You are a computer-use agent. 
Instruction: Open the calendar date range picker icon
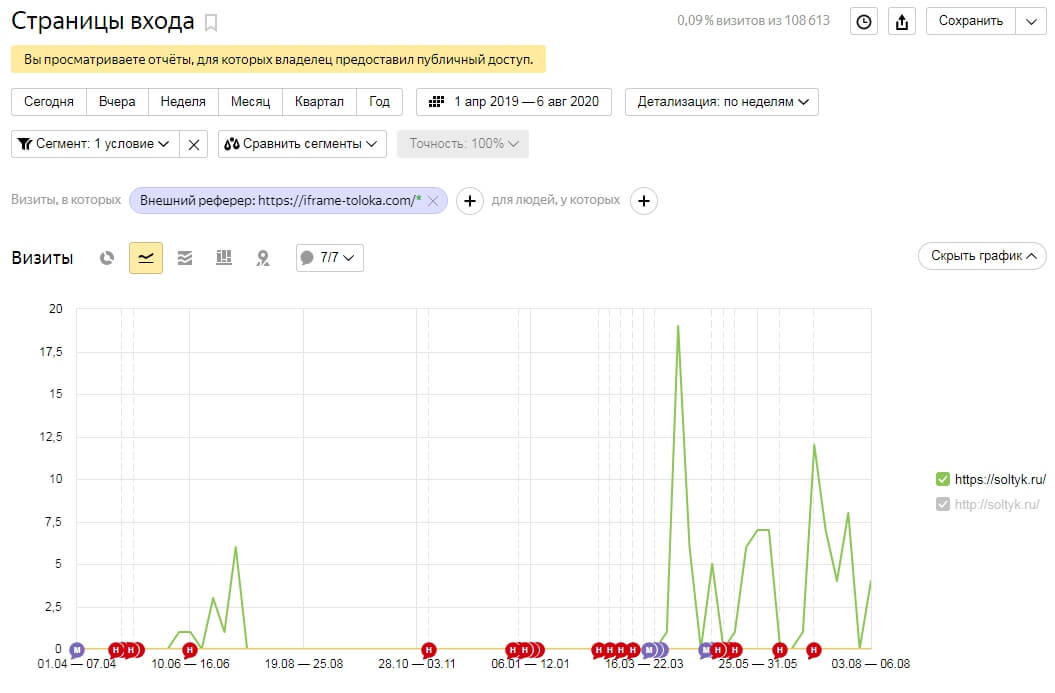tap(437, 102)
